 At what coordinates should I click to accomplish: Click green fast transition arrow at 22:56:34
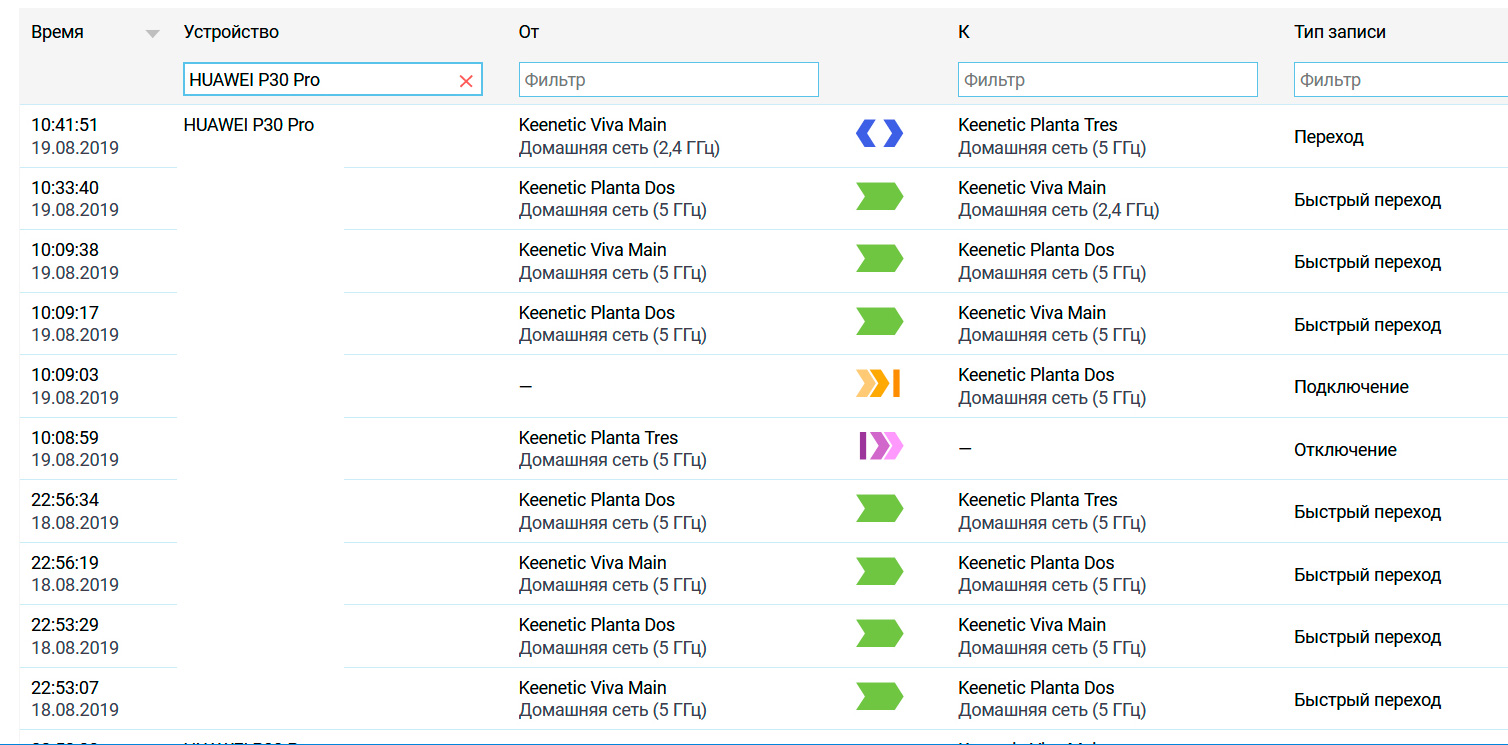tap(879, 509)
